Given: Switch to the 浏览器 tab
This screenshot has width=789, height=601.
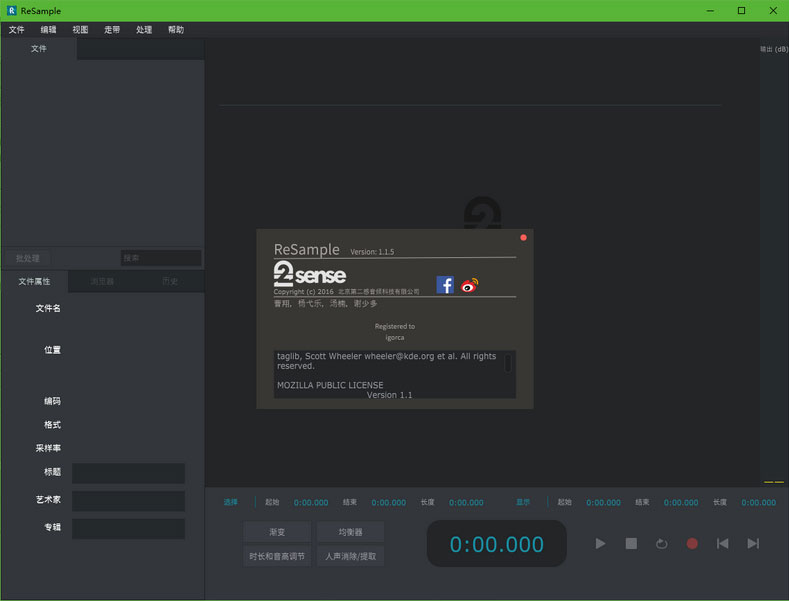Looking at the screenshot, I should (x=102, y=281).
